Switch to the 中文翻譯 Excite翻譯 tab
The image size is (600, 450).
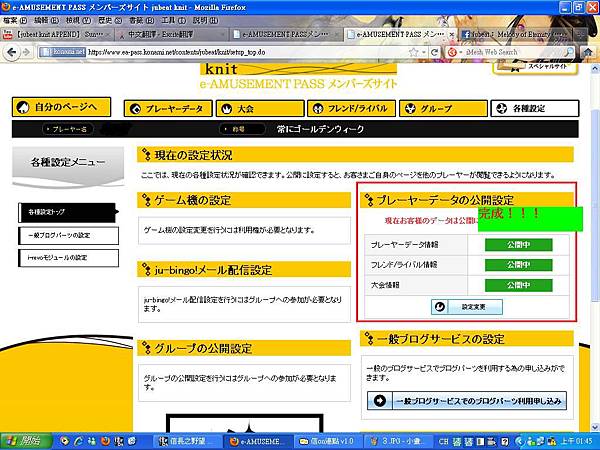pos(171,34)
